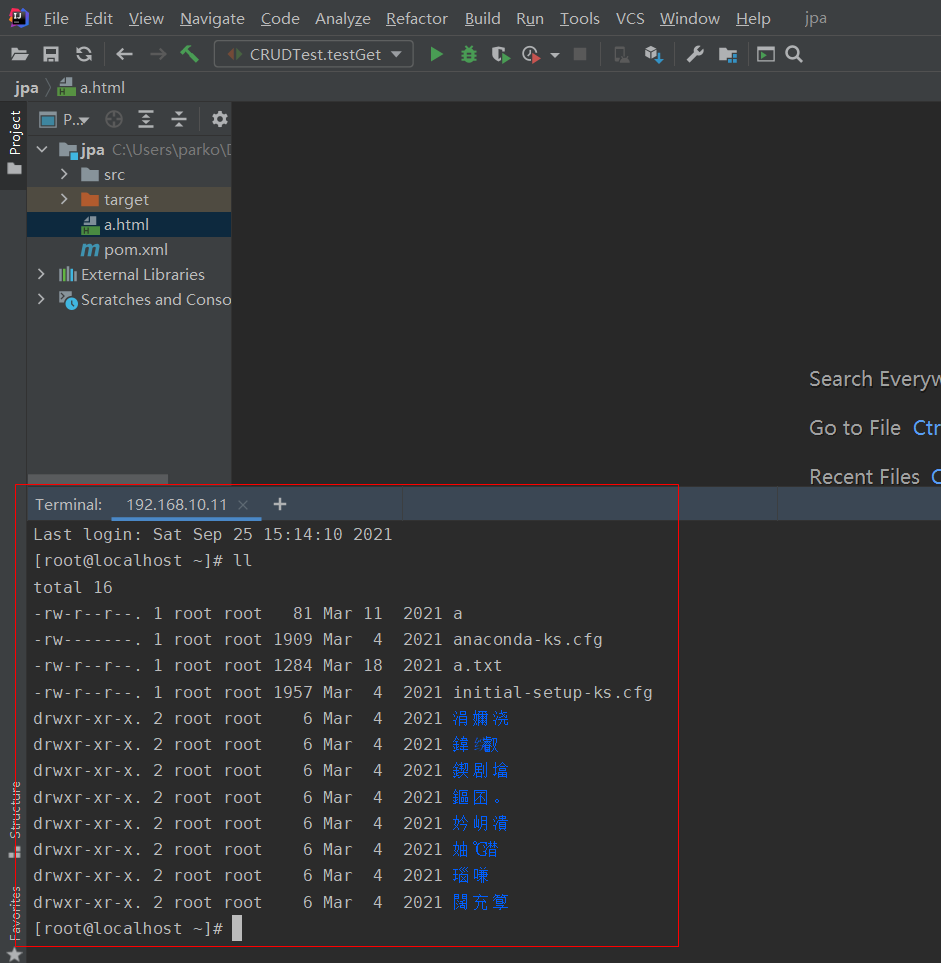Open the Window menu
Image resolution: width=941 pixels, height=963 pixels.
pos(690,19)
